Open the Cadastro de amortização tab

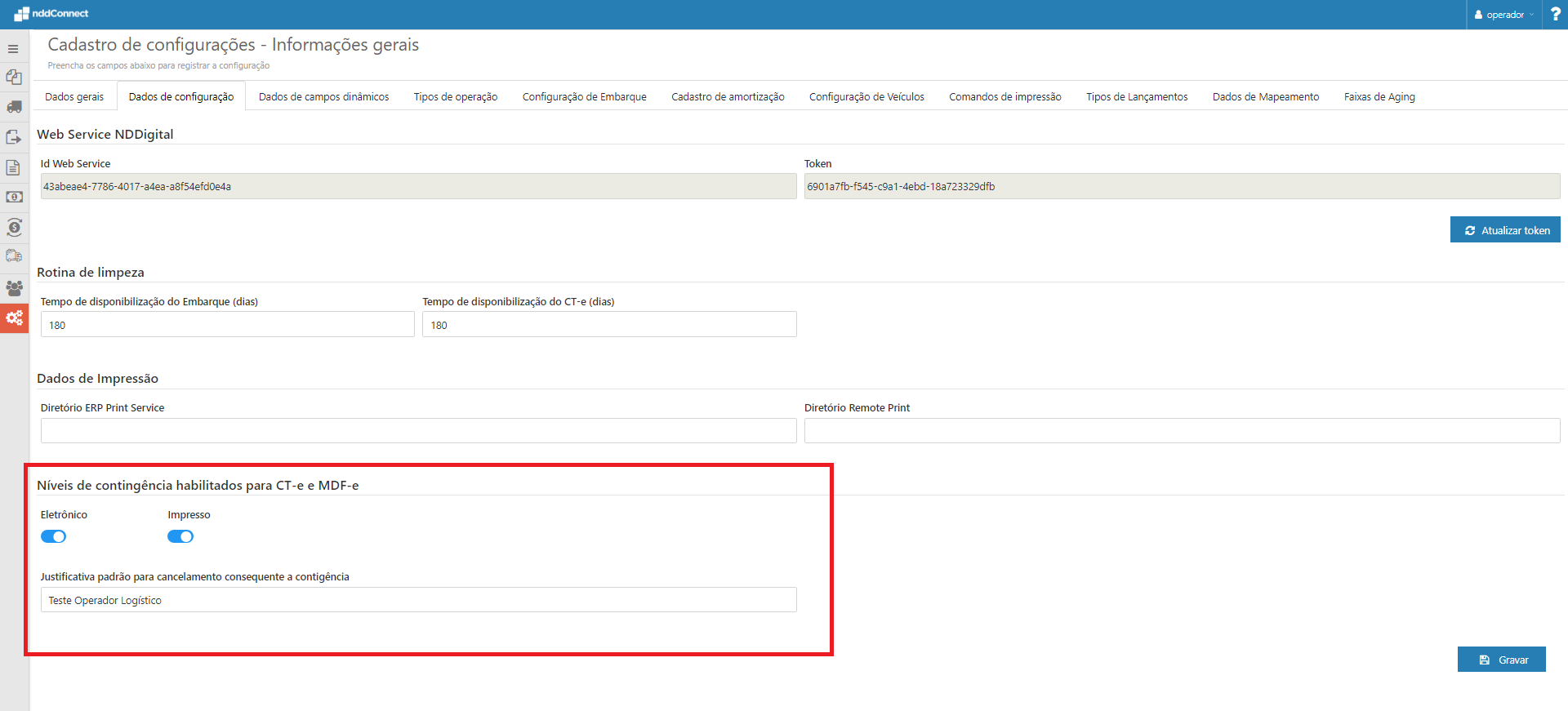coord(728,96)
